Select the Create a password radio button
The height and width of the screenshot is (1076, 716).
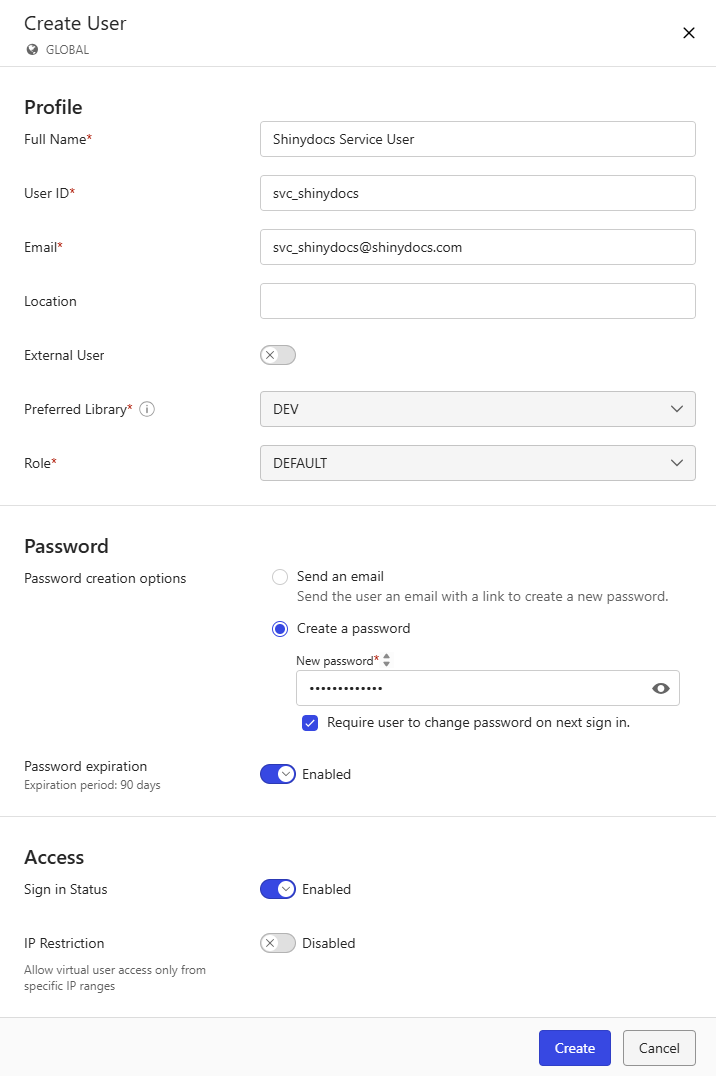[x=280, y=629]
